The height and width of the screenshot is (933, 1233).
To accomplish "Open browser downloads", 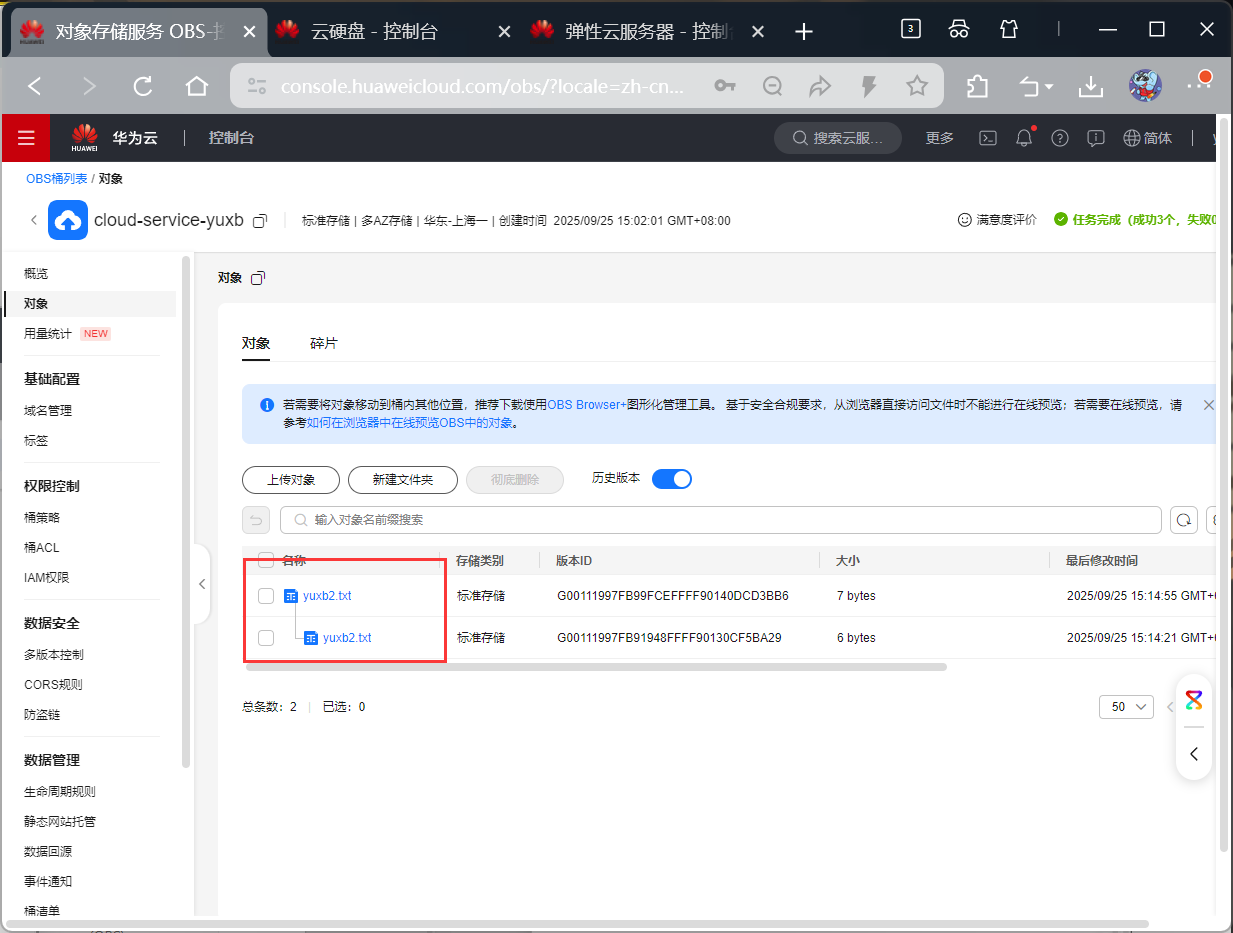I will (x=1090, y=87).
